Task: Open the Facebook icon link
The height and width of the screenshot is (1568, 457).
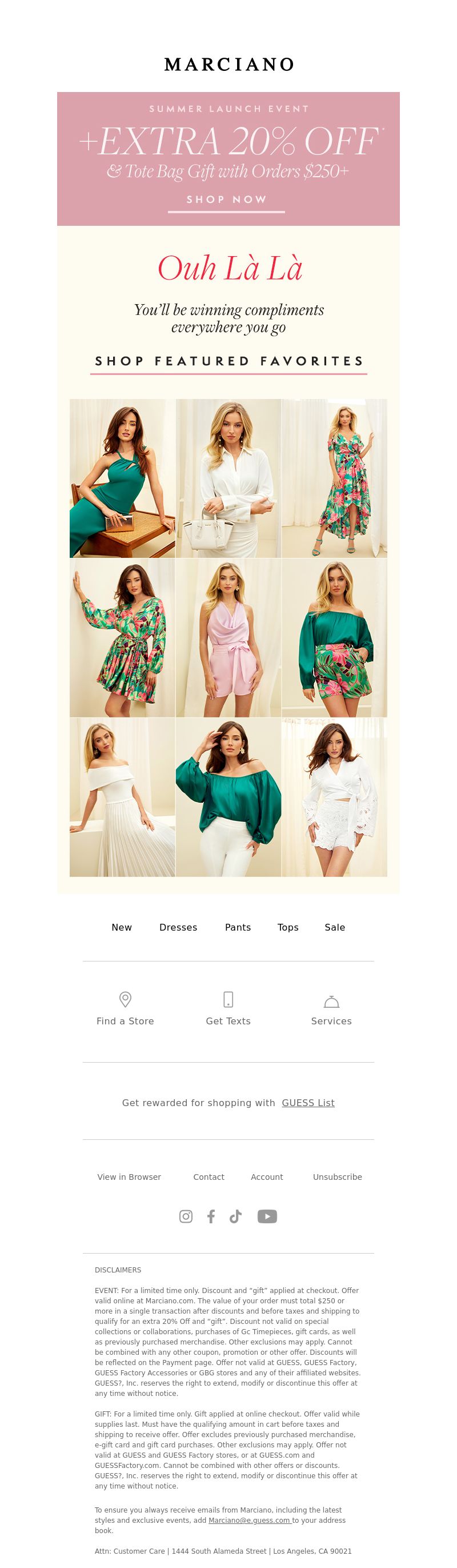Action: (211, 1216)
